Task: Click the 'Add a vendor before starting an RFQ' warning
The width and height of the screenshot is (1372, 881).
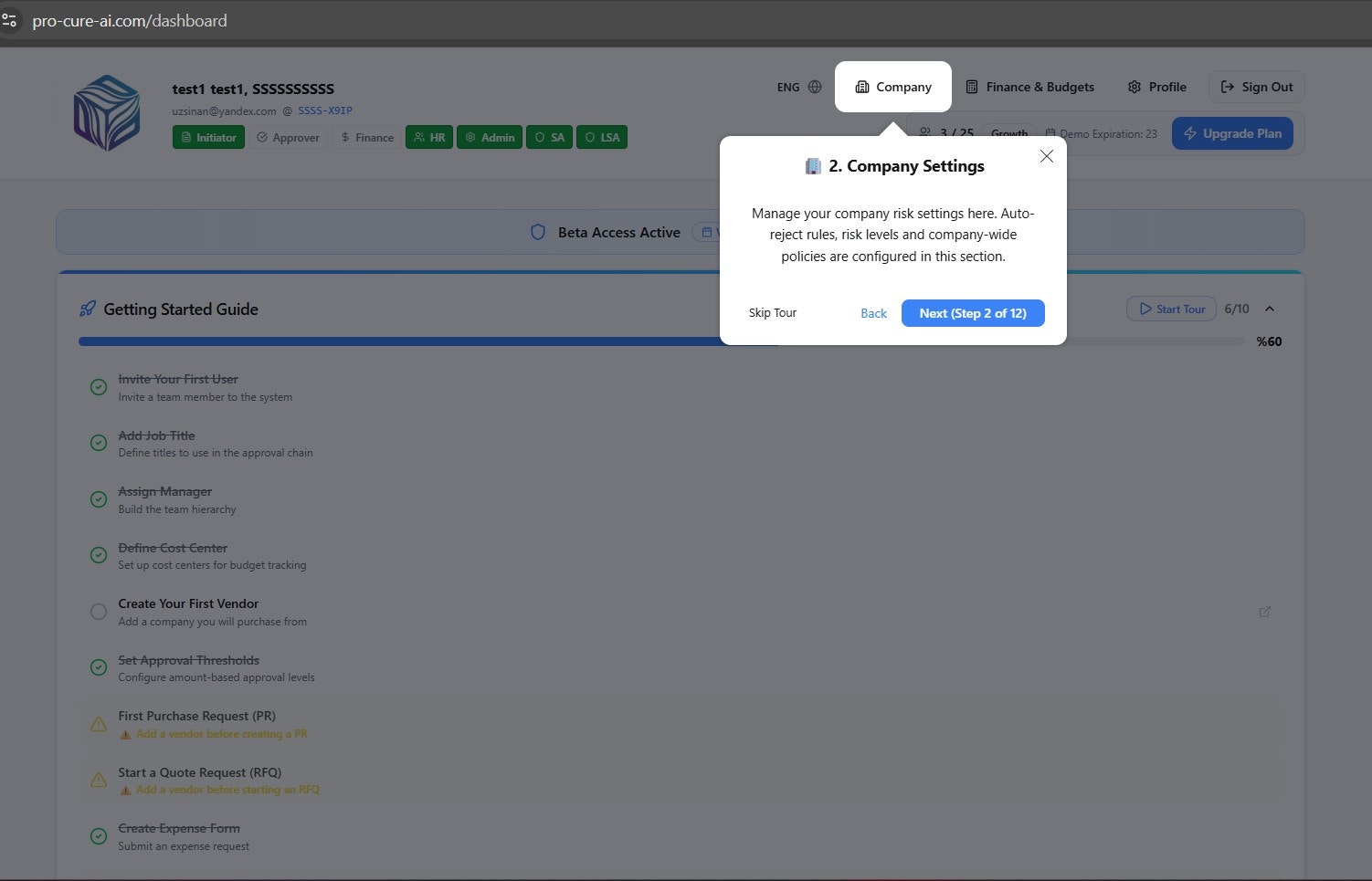Action: pyautogui.click(x=227, y=790)
